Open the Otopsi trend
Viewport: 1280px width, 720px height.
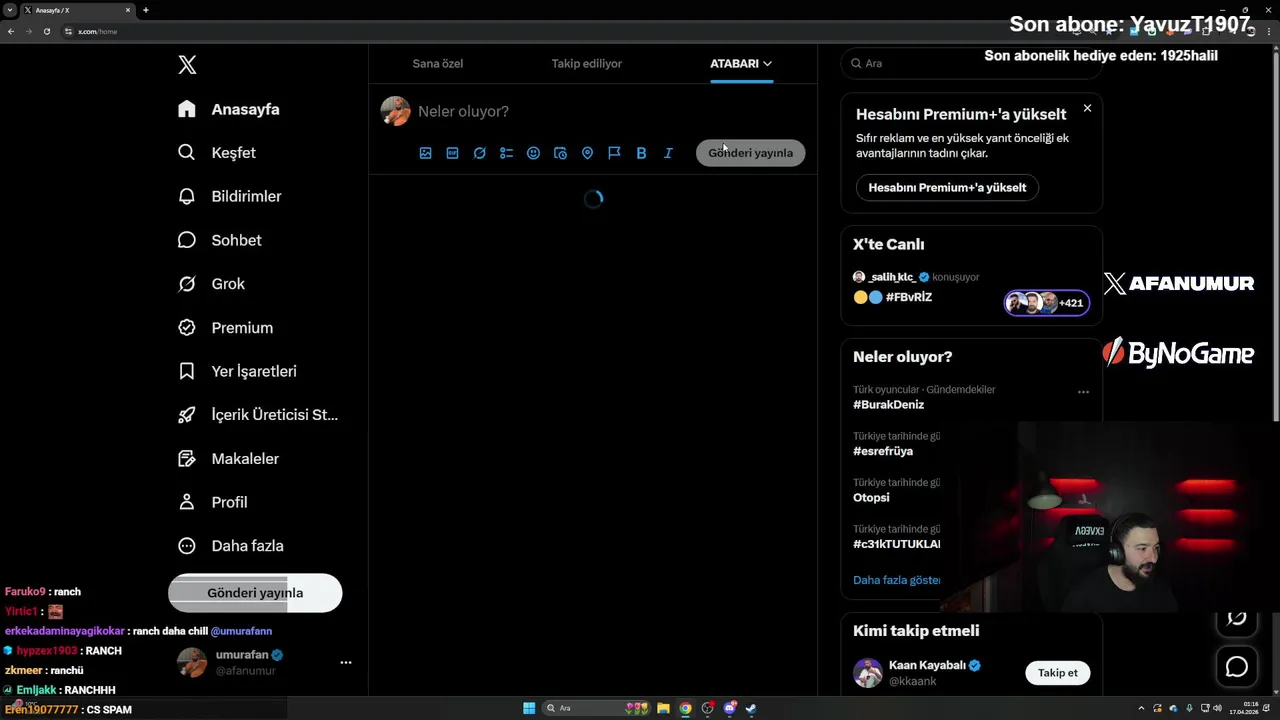click(871, 497)
